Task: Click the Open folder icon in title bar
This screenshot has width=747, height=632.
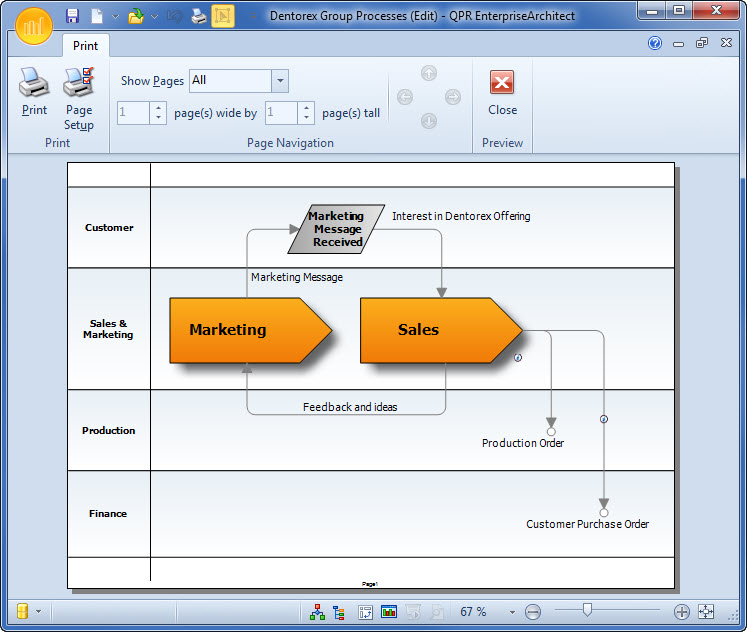Action: coord(135,16)
